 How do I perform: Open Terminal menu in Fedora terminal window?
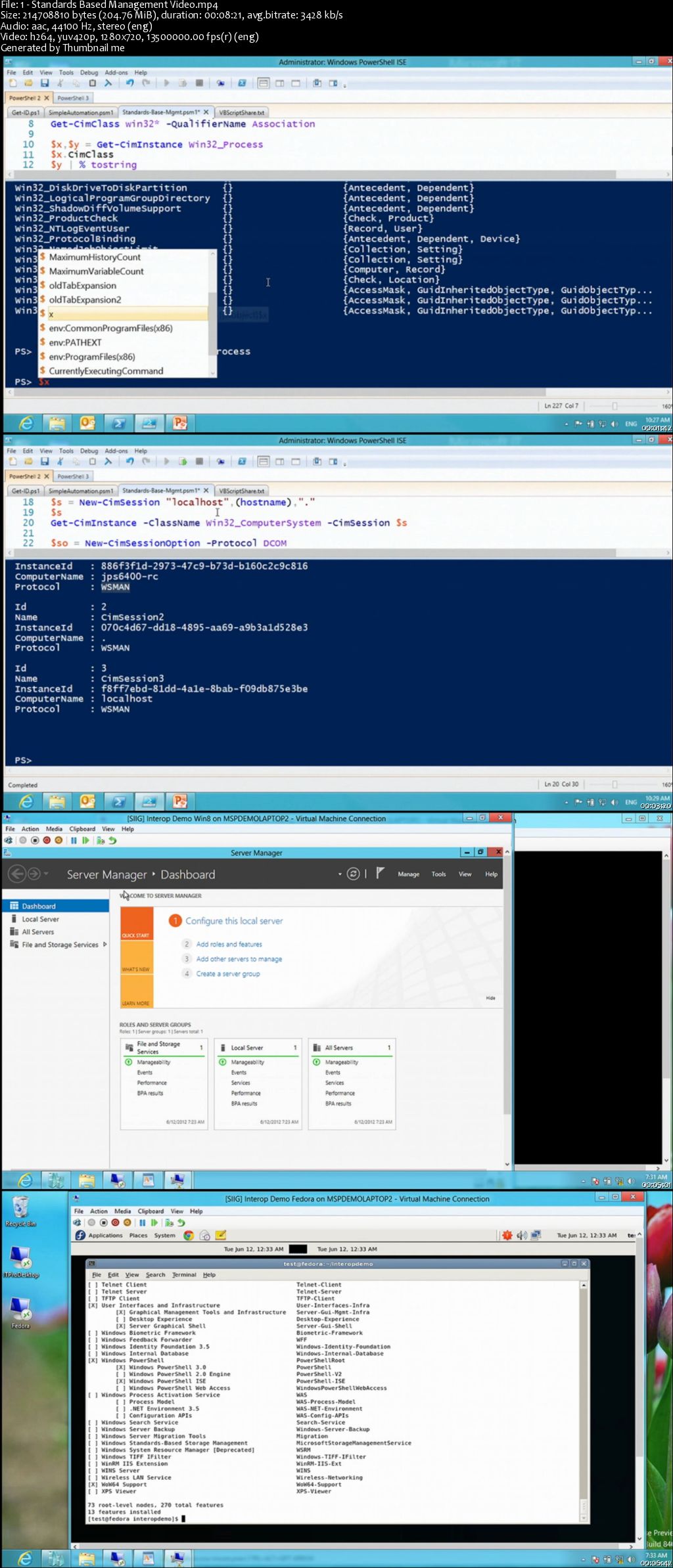click(184, 1274)
